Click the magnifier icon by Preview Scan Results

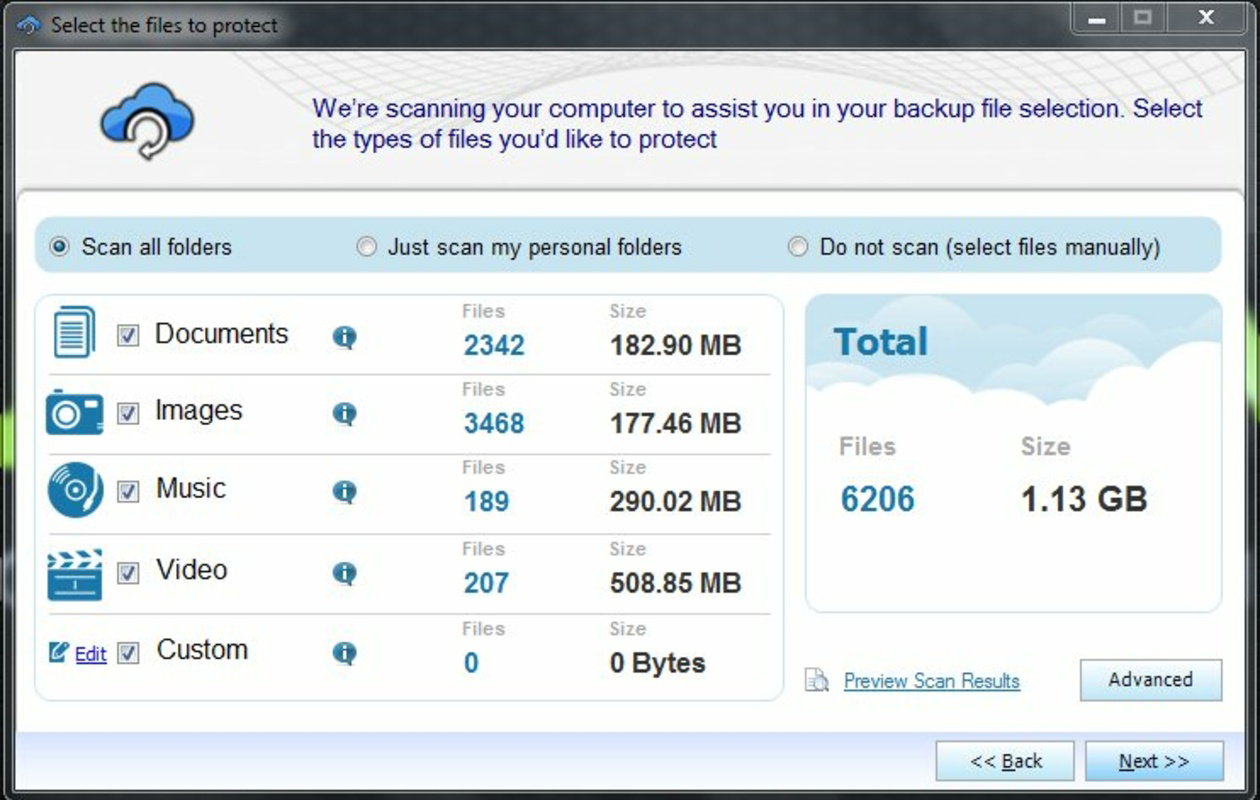(818, 680)
